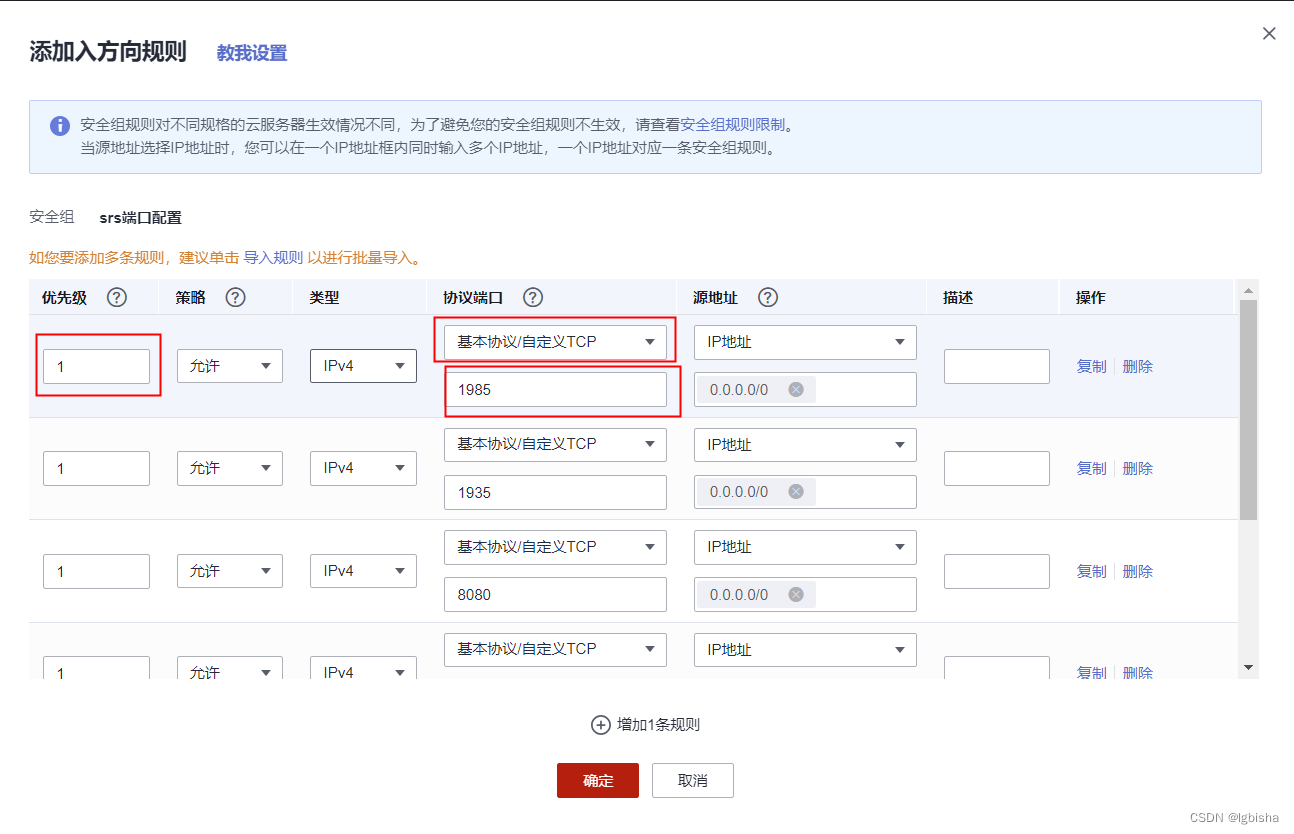Click description field in the 1935 row

(997, 468)
